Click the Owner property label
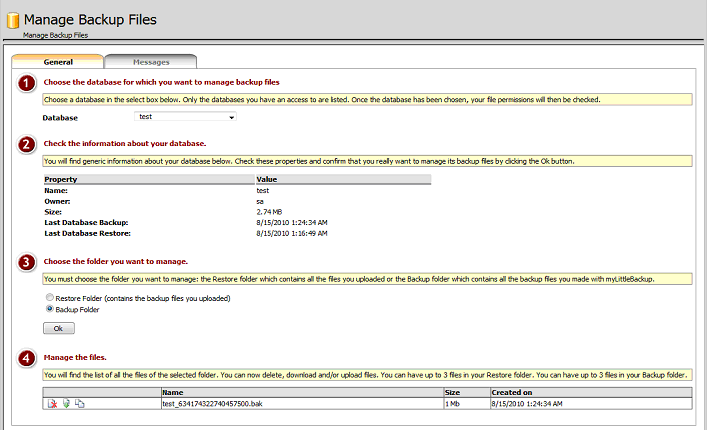The height and width of the screenshot is (430, 707). click(57, 201)
